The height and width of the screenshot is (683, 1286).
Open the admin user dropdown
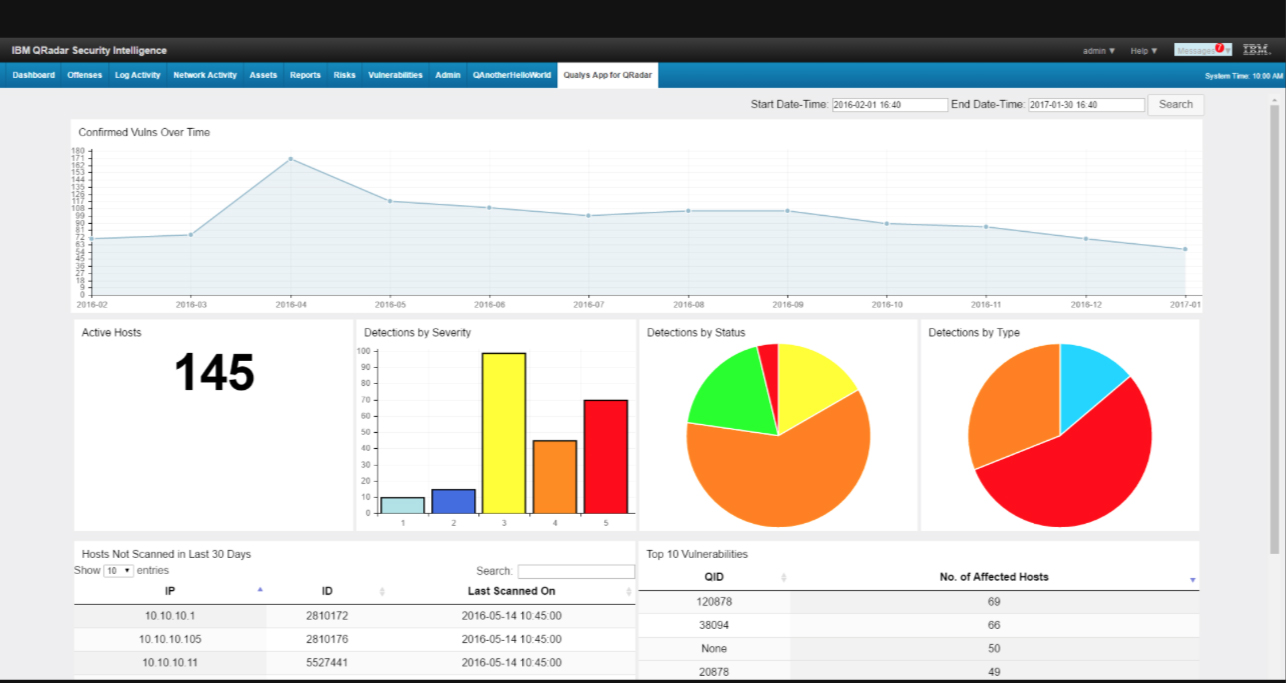(x=1099, y=51)
